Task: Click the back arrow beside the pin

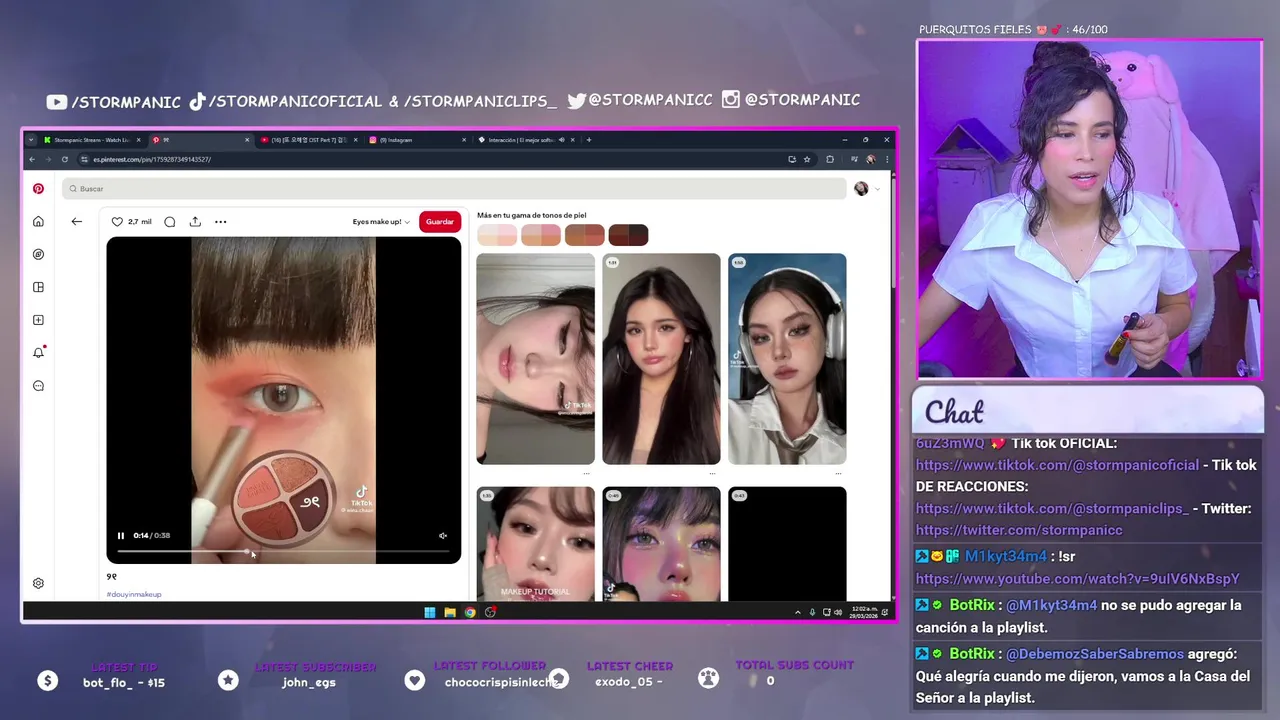Action: [76, 221]
